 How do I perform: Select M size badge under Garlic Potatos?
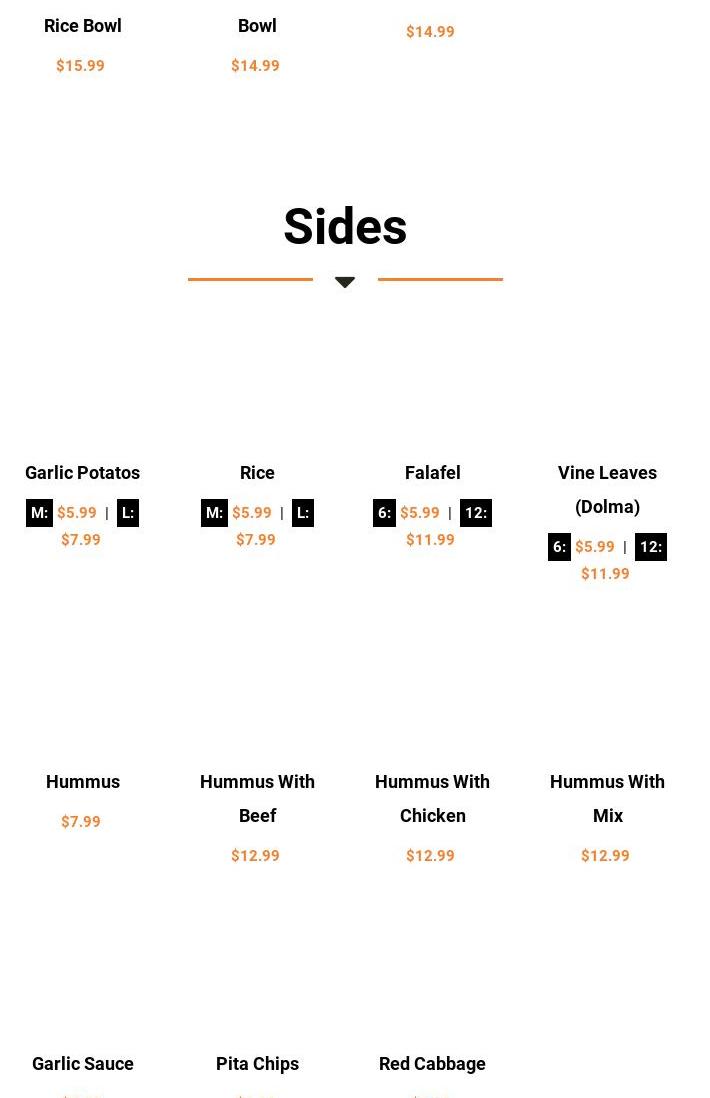[x=39, y=513]
